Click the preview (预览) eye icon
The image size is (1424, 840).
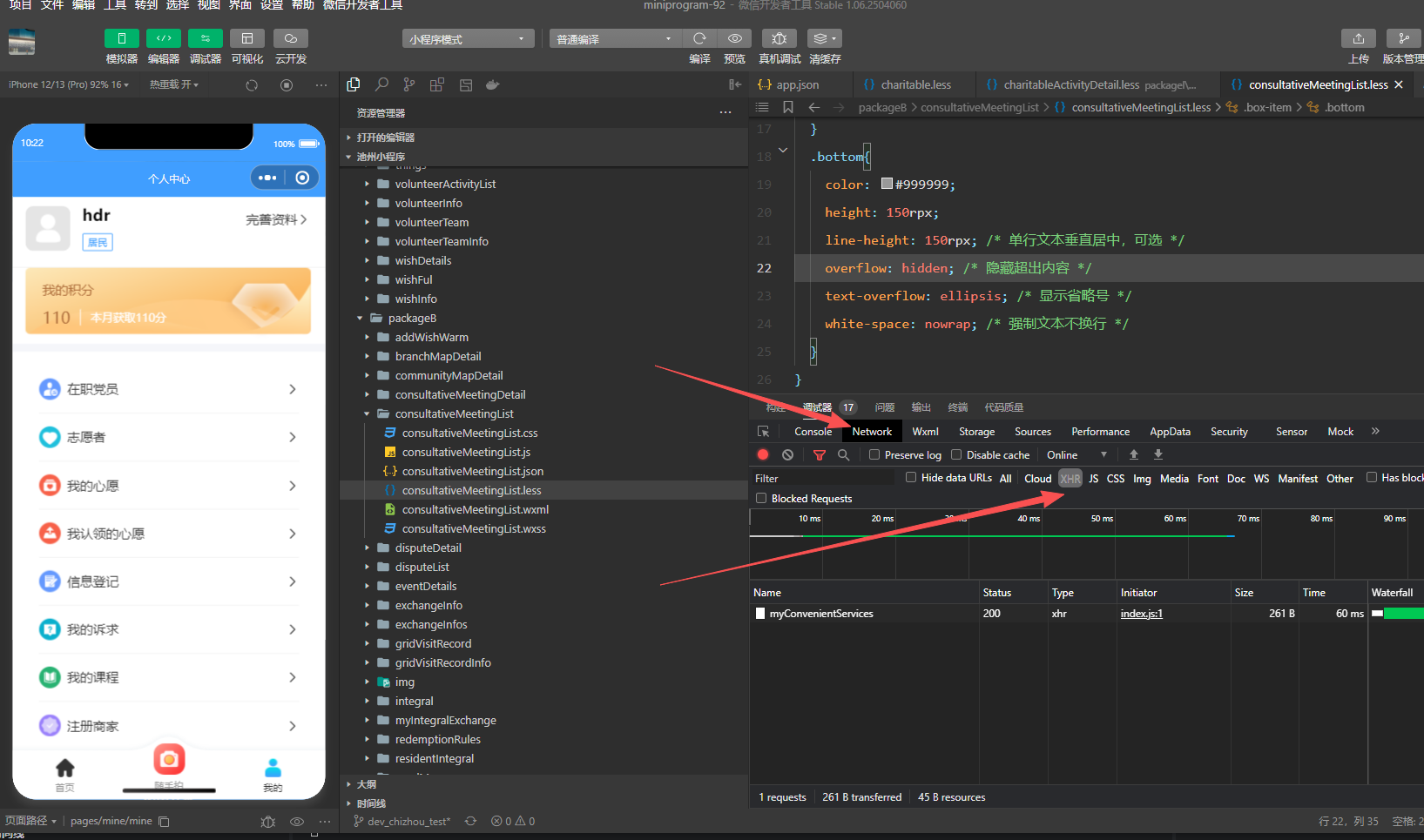[x=734, y=39]
